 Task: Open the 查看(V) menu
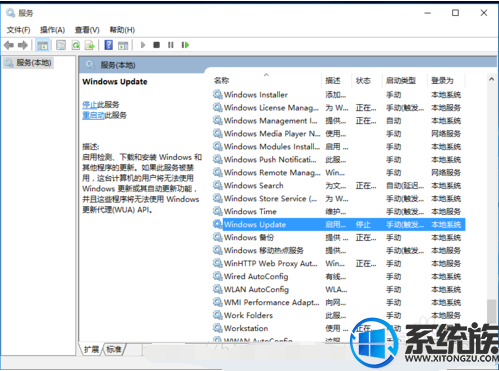pos(87,30)
